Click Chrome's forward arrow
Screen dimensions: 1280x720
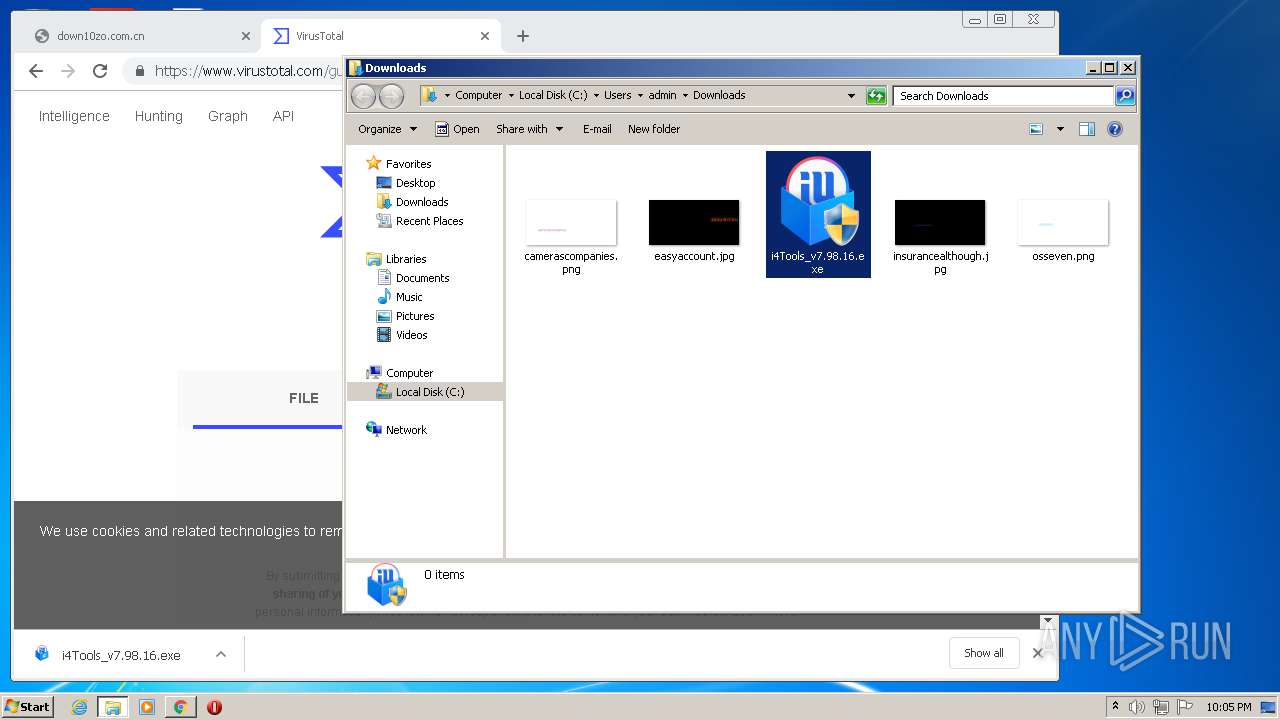68,71
